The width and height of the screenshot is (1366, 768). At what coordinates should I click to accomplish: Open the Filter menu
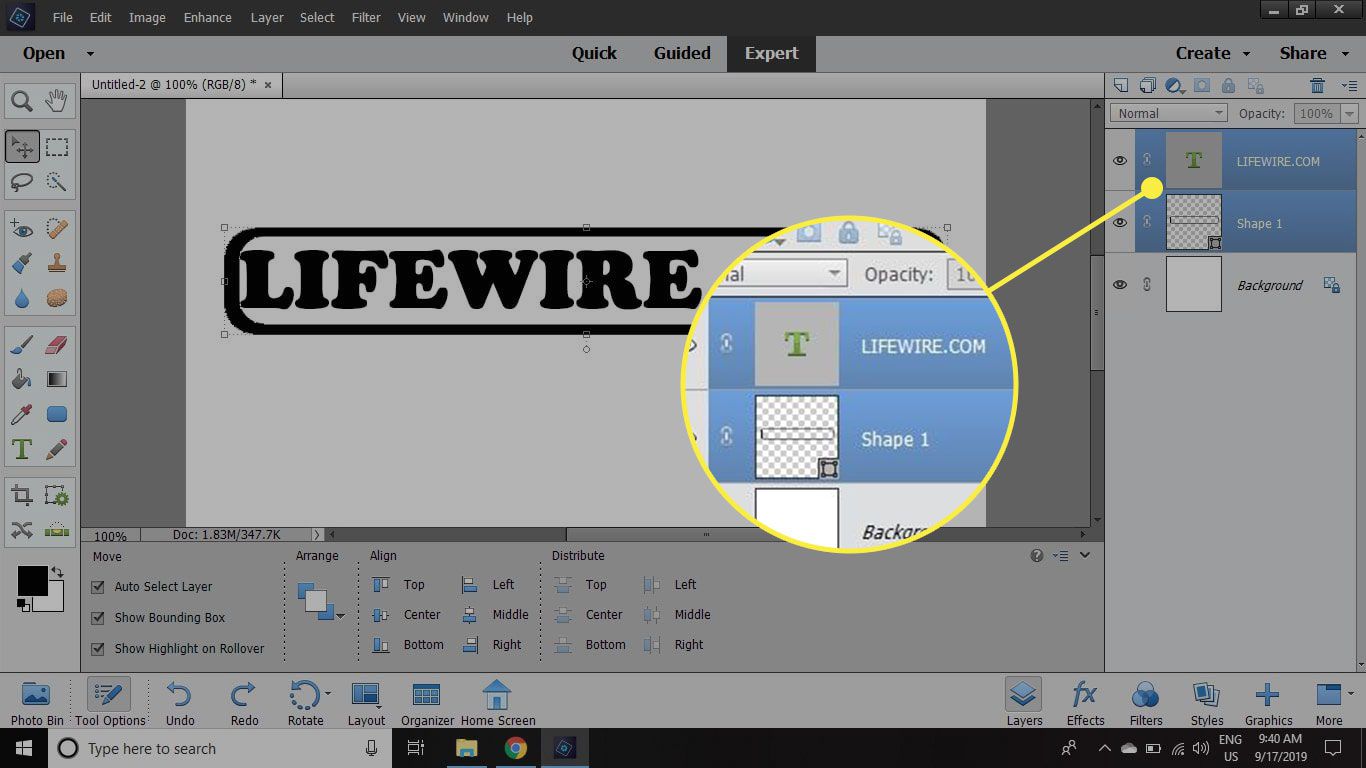366,18
